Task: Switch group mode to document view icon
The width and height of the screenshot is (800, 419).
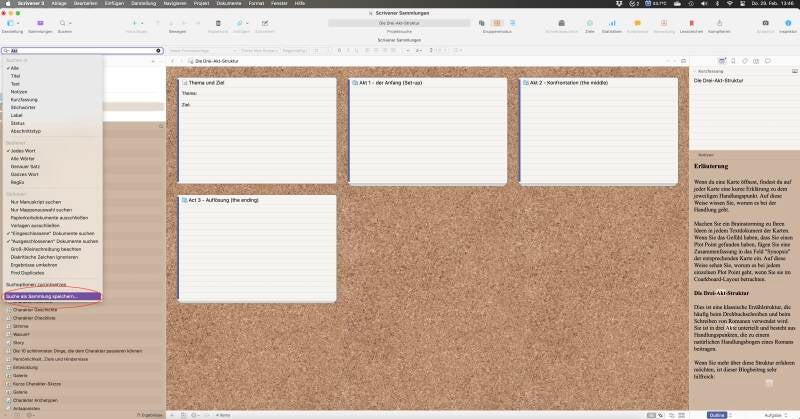Action: [x=482, y=23]
